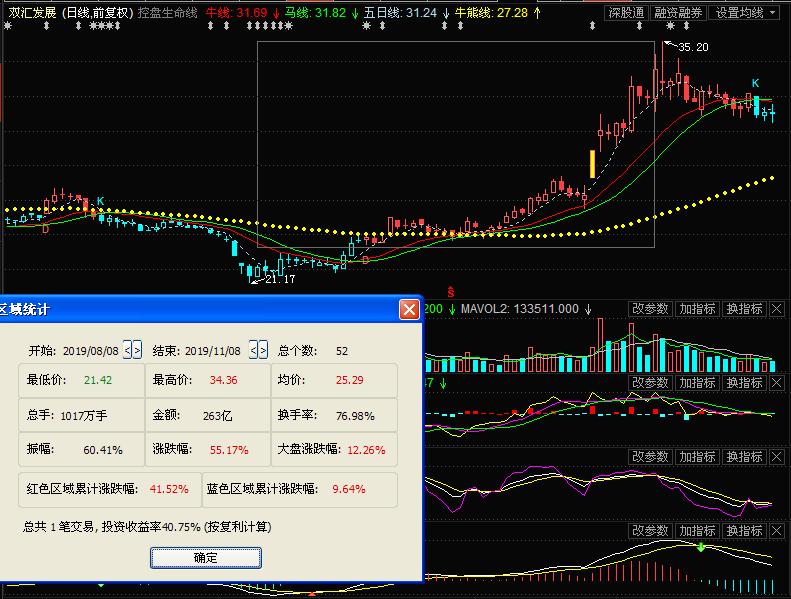Click the 深股通 button
Image resolution: width=791 pixels, height=599 pixels.
[x=626, y=13]
